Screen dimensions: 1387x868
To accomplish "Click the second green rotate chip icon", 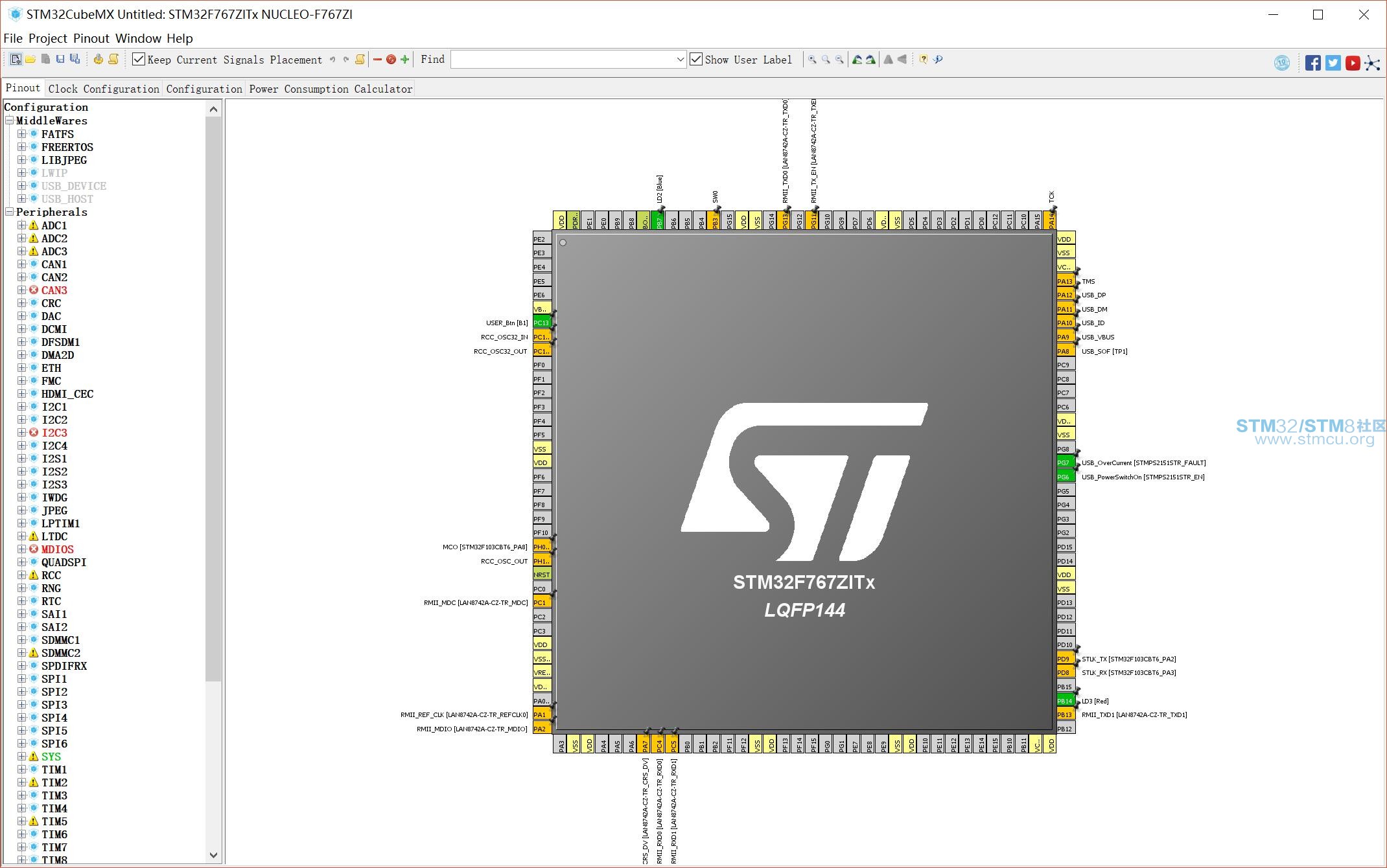I will 870,60.
